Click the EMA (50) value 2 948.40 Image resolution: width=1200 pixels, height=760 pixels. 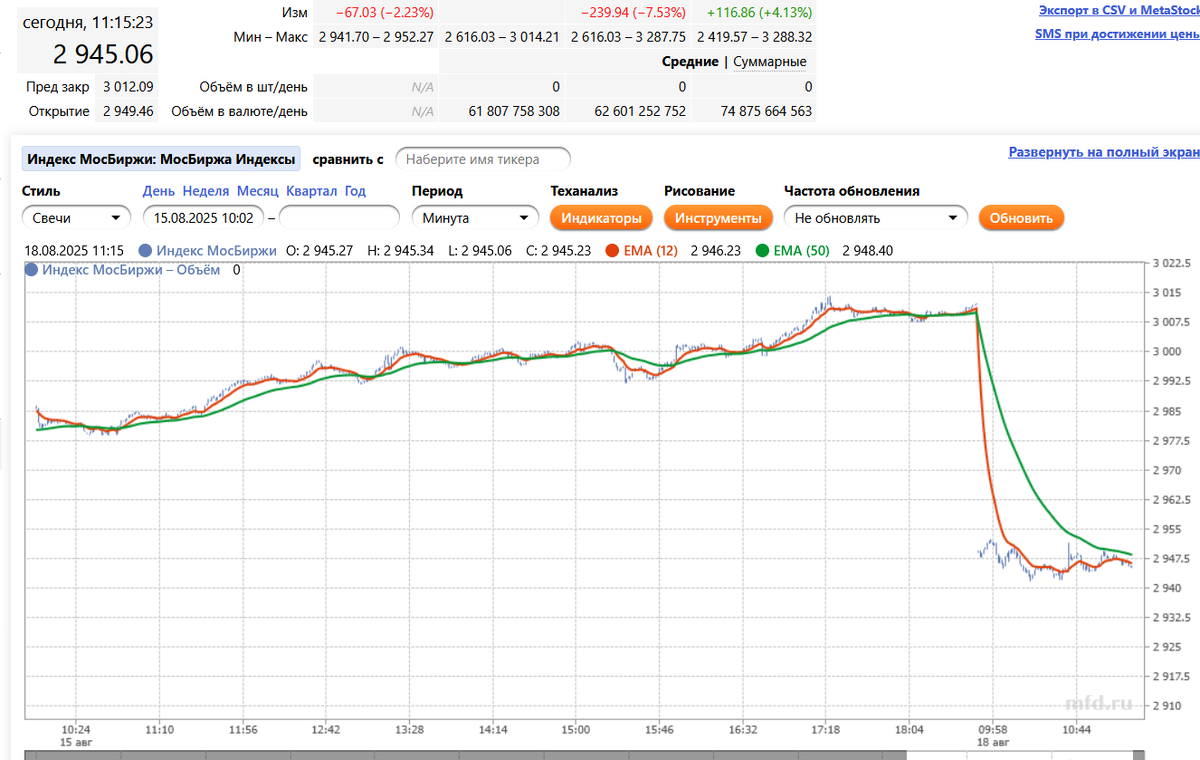[x=867, y=251]
